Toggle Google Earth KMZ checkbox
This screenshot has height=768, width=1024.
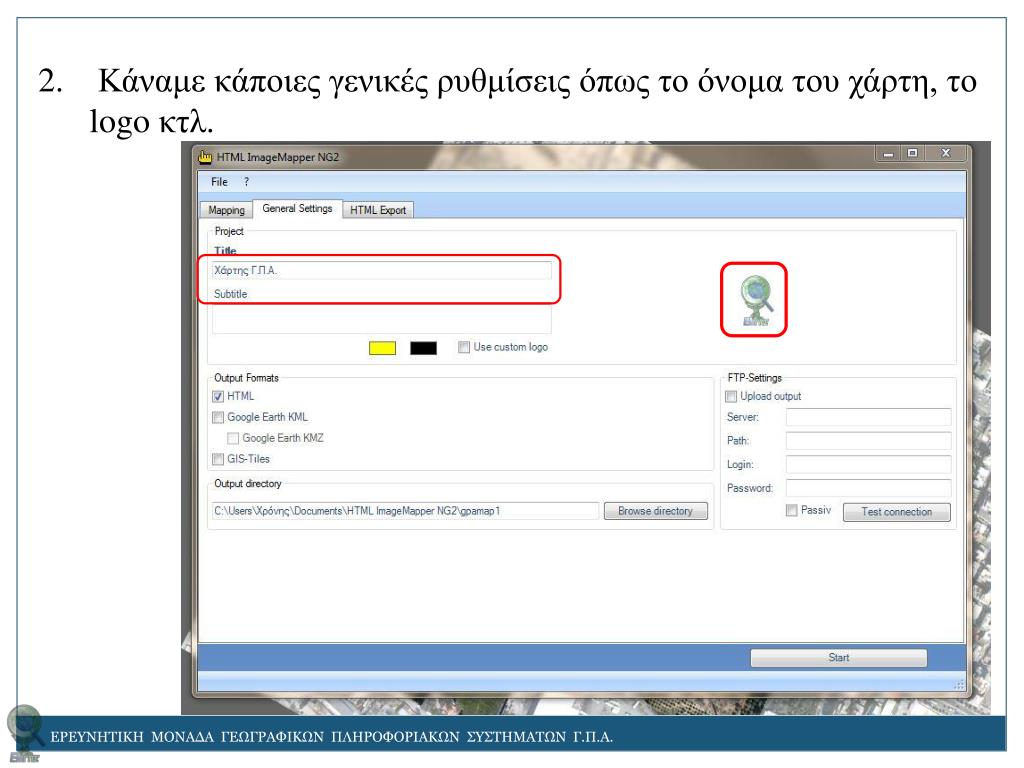click(232, 438)
